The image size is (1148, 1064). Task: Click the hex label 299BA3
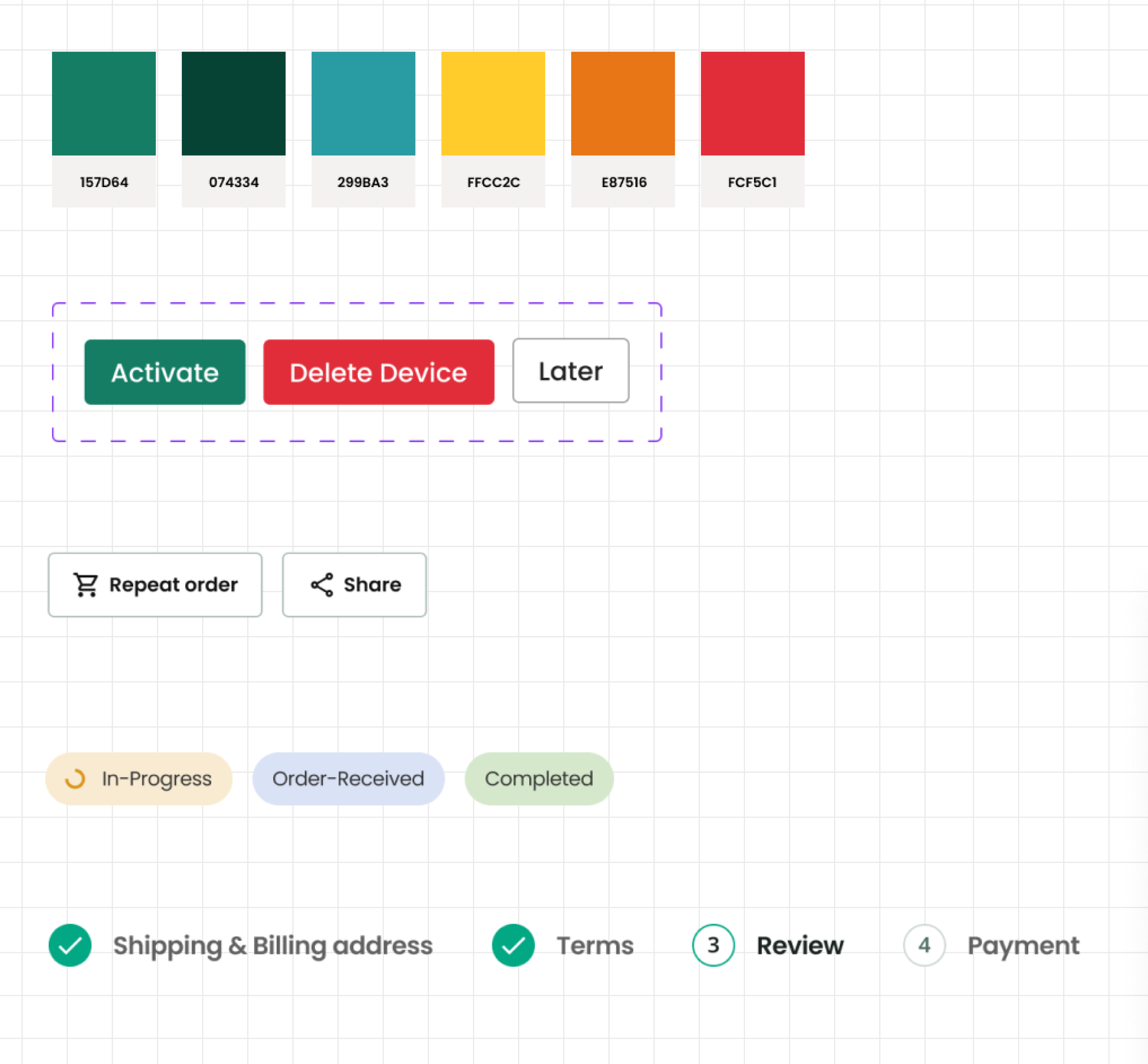tap(363, 182)
